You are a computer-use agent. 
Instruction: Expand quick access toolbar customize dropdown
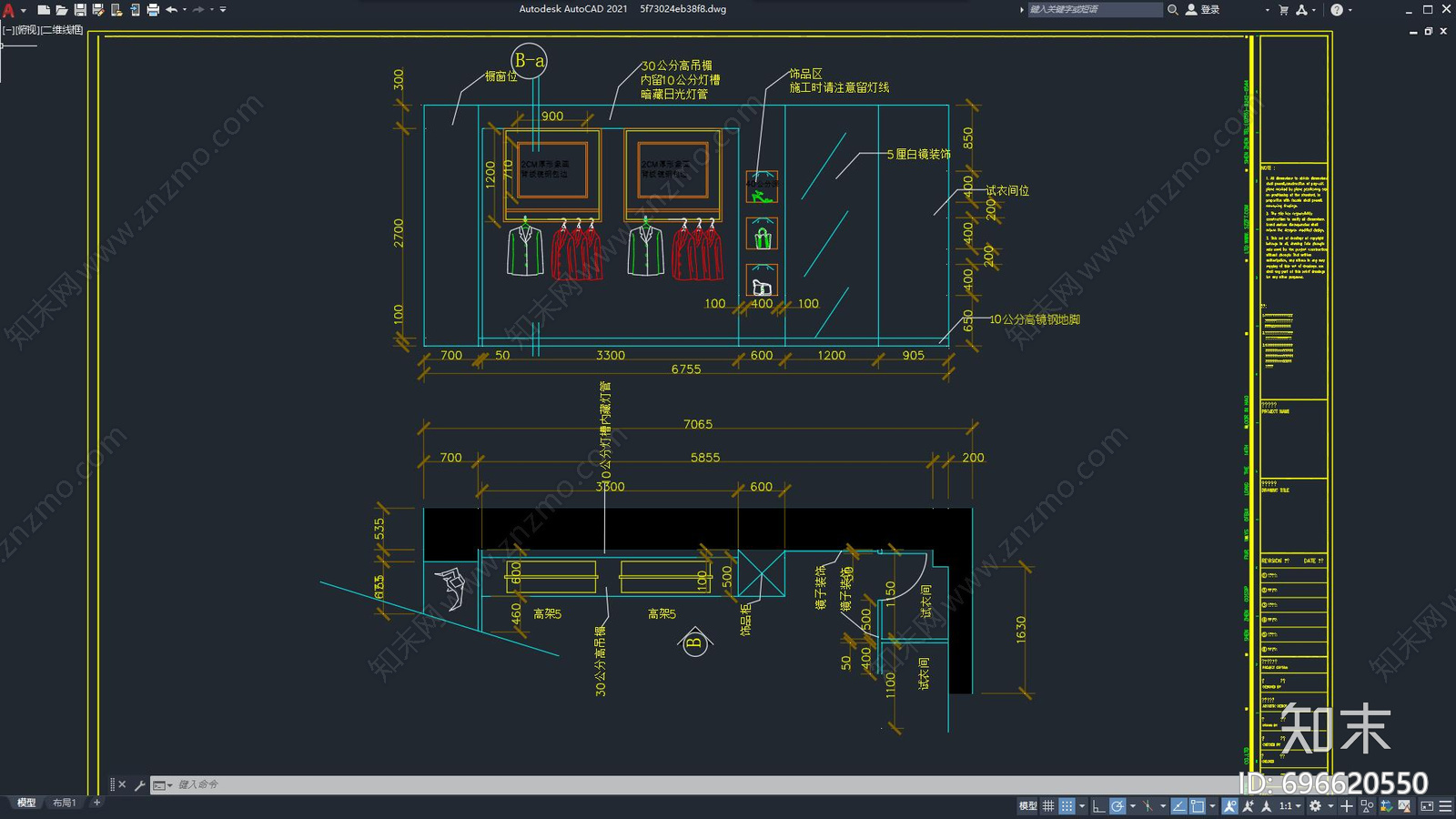tap(223, 10)
